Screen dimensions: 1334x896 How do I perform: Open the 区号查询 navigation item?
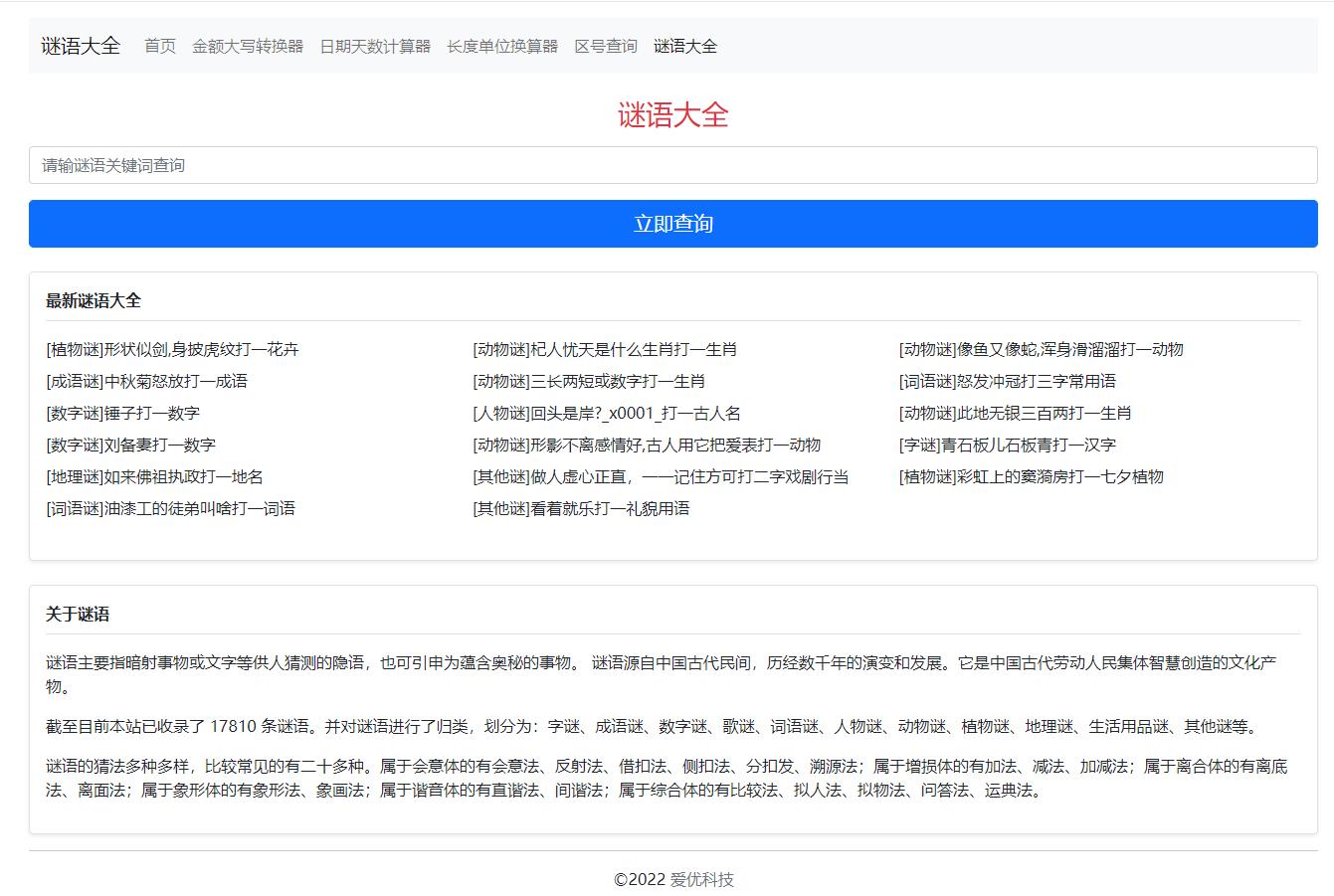pos(606,46)
